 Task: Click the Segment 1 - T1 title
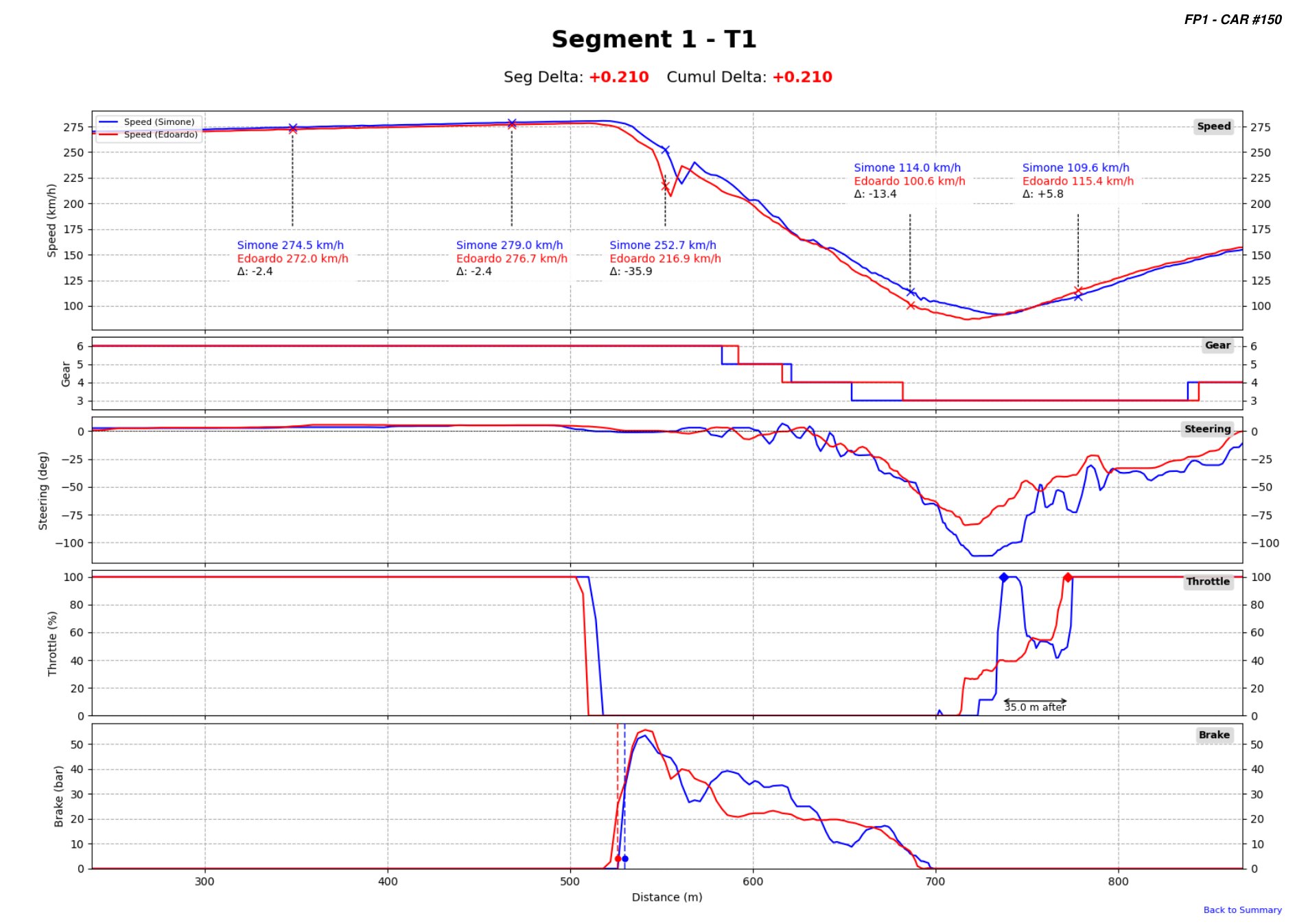(653, 39)
